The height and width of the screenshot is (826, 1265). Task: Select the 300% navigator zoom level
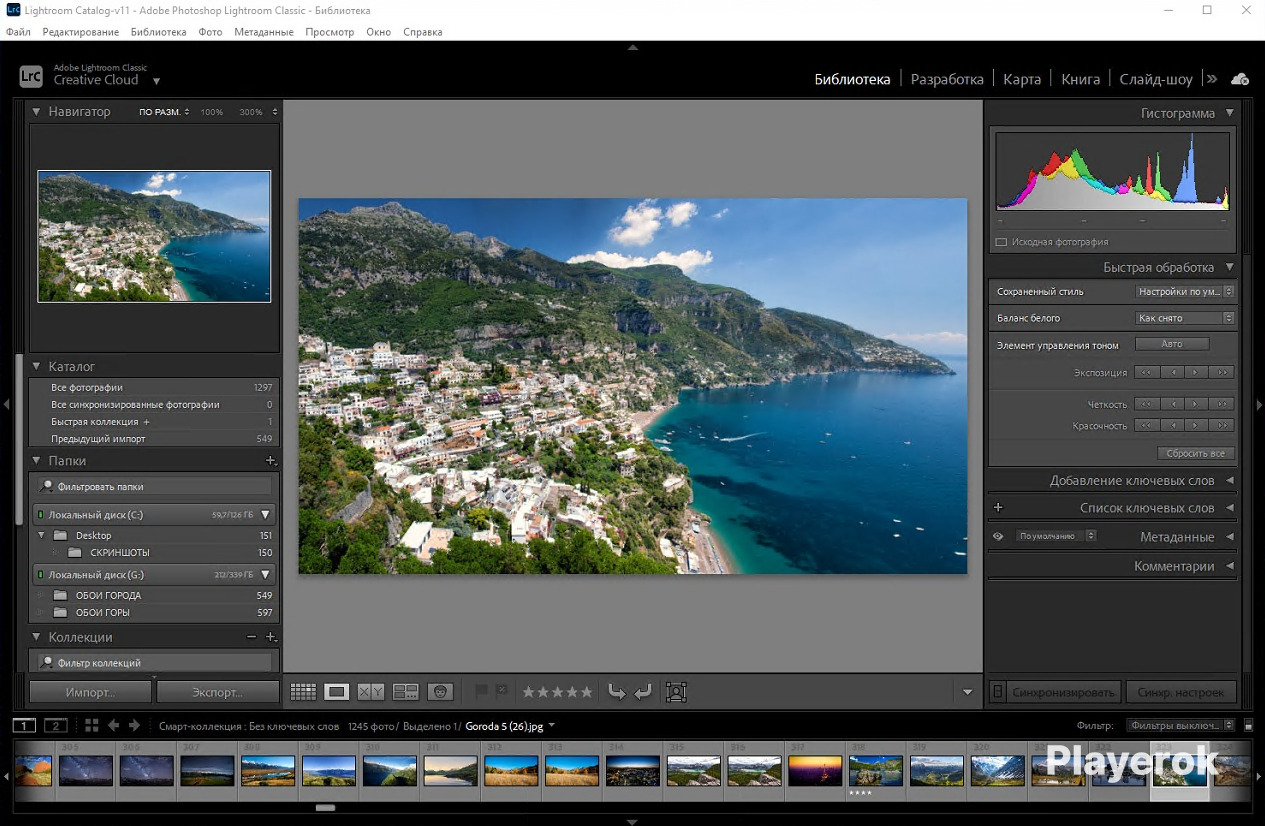point(251,112)
